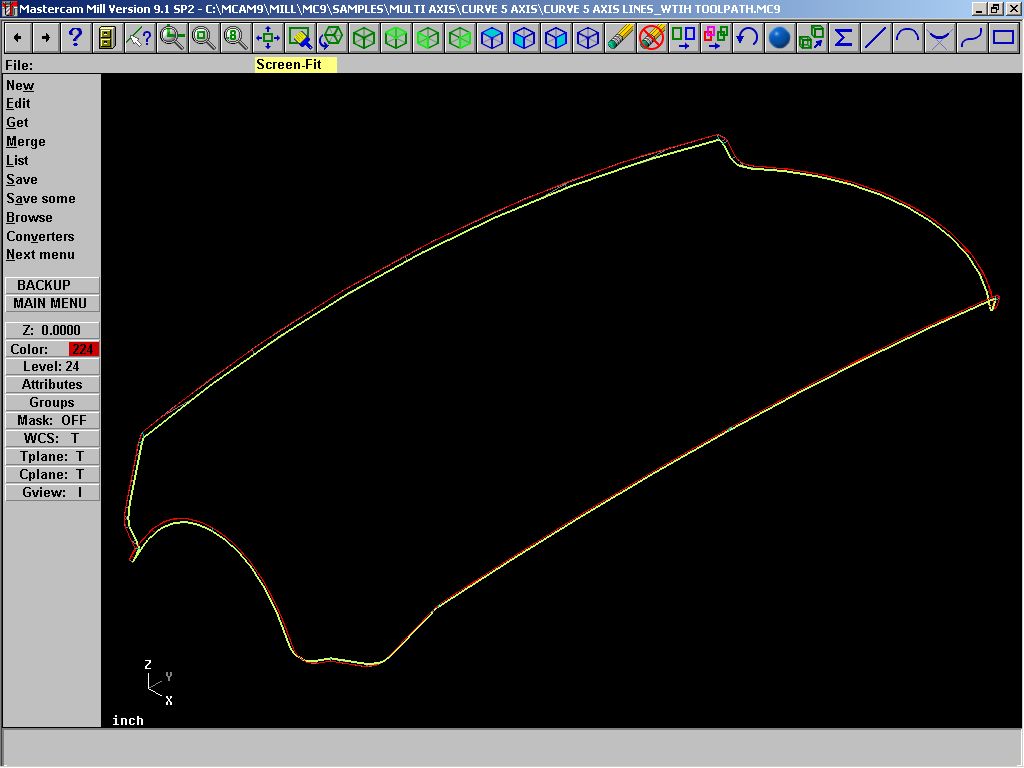Click the MAIN MENU button
The image size is (1024, 768).
pos(52,304)
